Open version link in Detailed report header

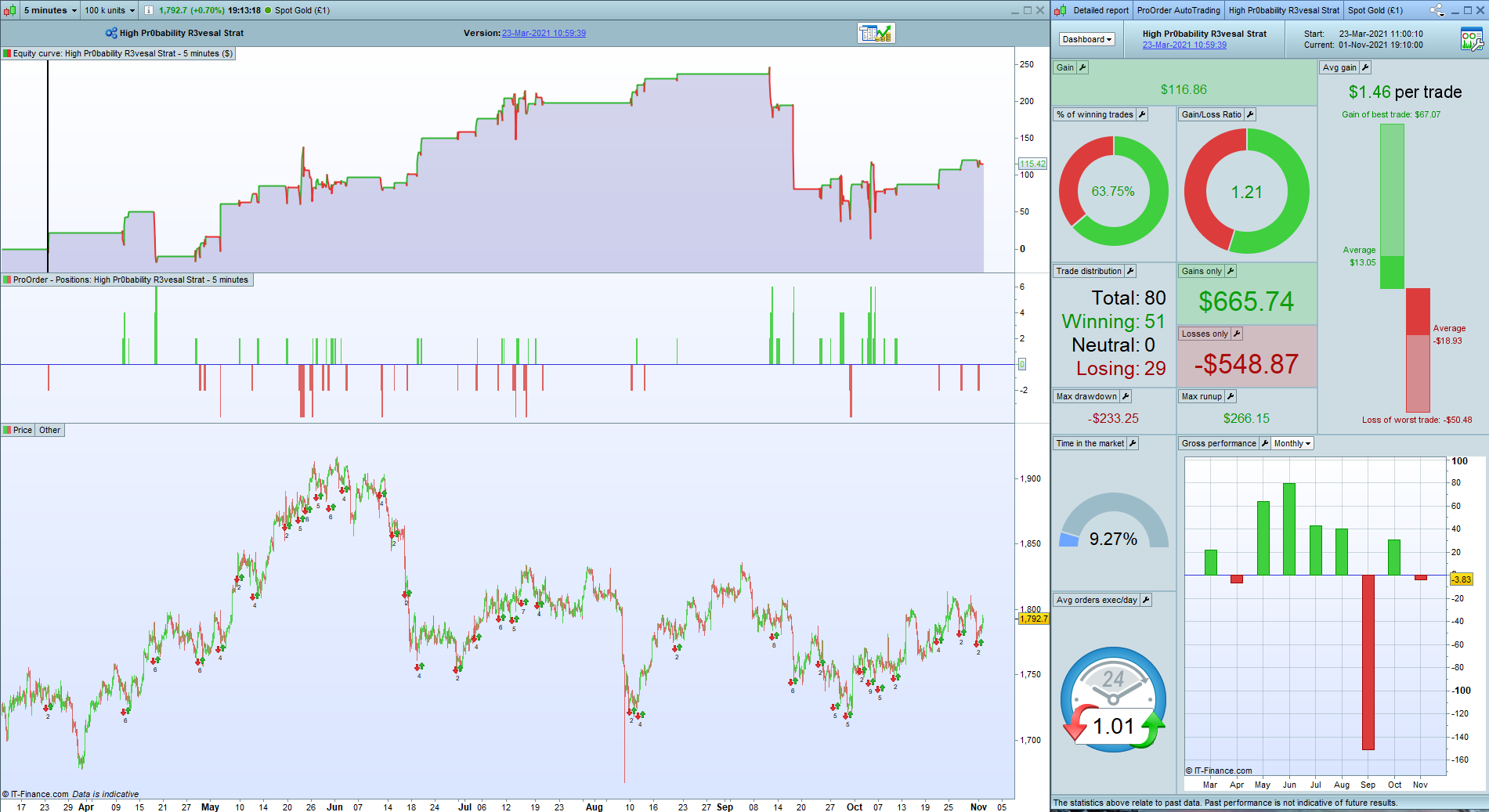click(x=1184, y=45)
